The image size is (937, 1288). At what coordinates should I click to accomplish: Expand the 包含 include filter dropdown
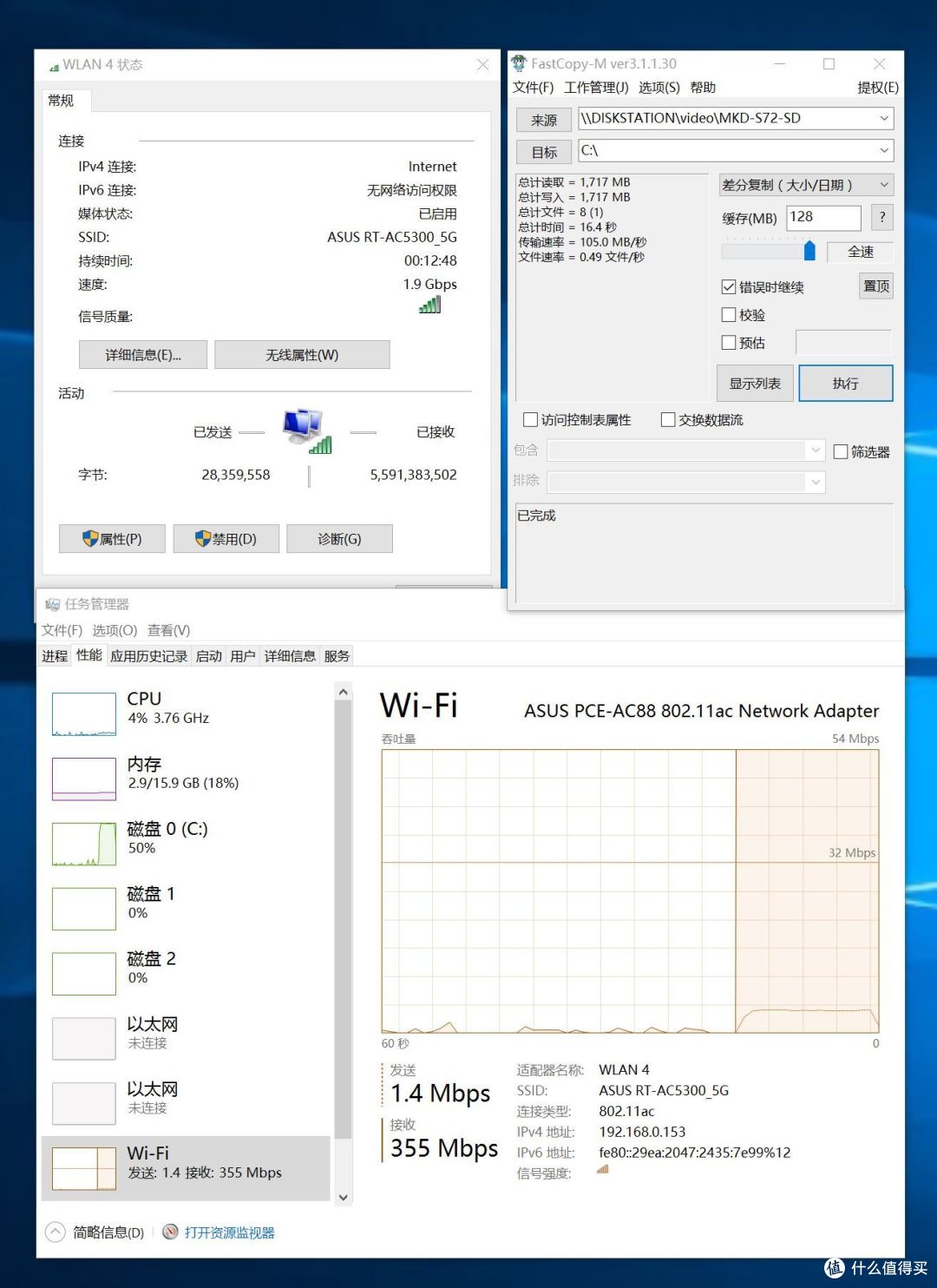tap(816, 450)
